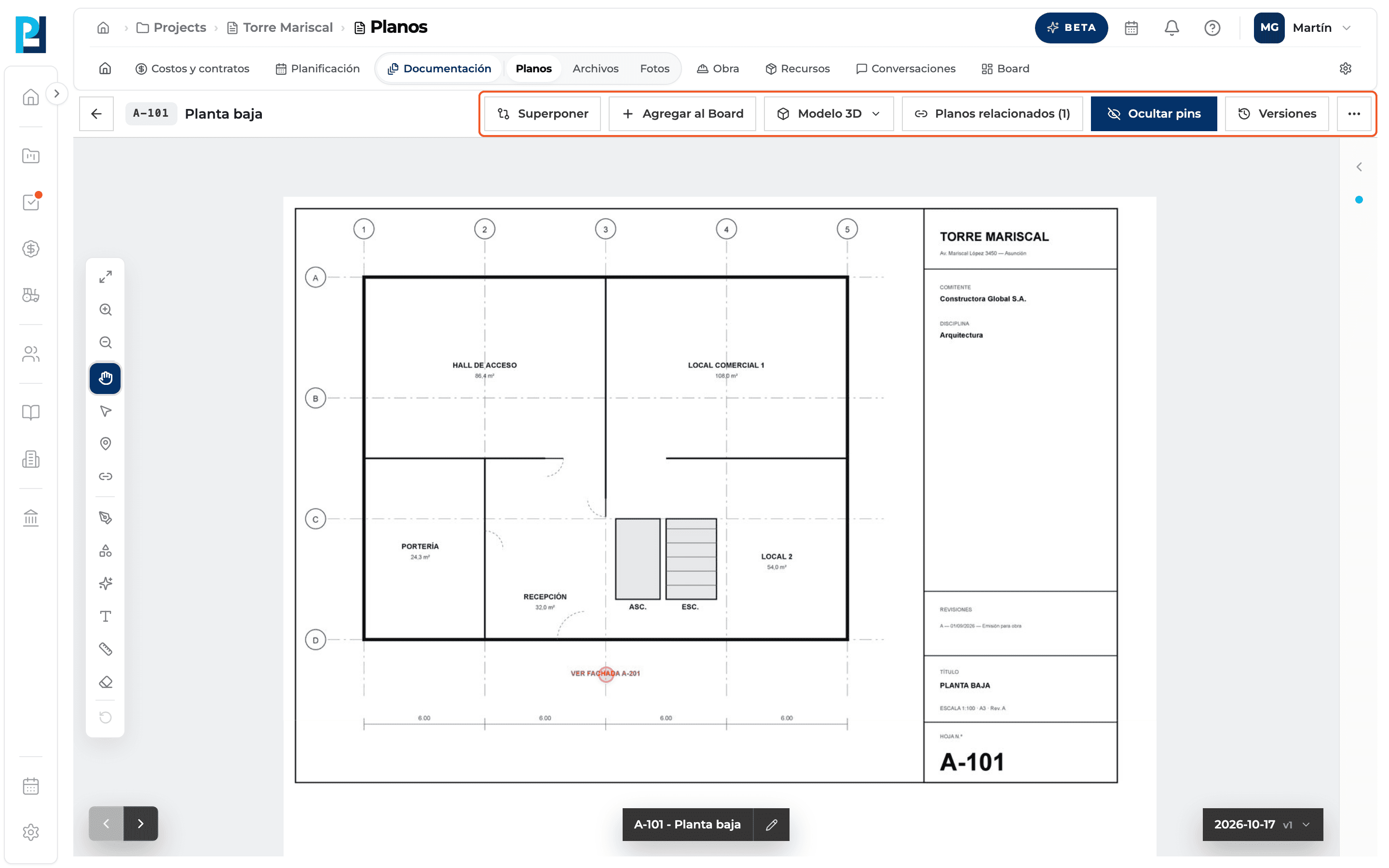Select the hand pan tool

pyautogui.click(x=106, y=379)
